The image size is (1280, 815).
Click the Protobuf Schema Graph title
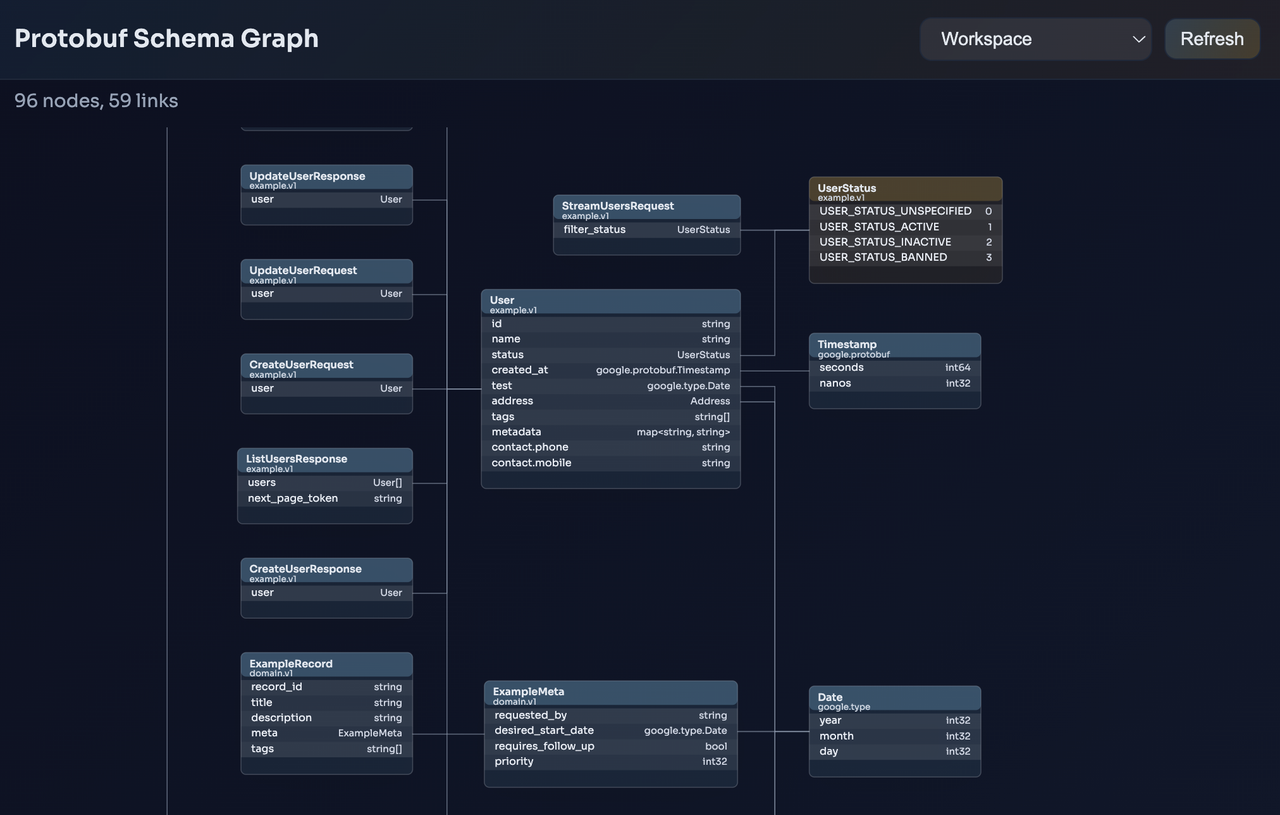(166, 37)
